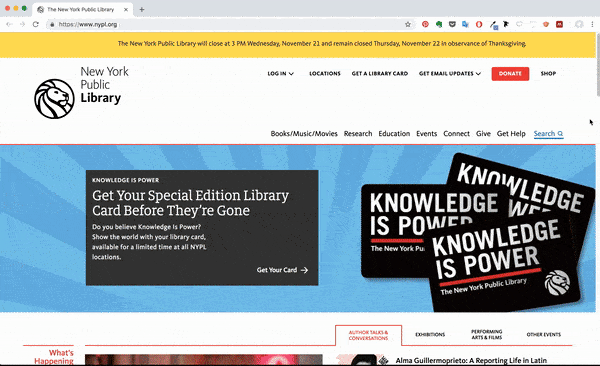Click the What's Happening heading

click(54, 357)
